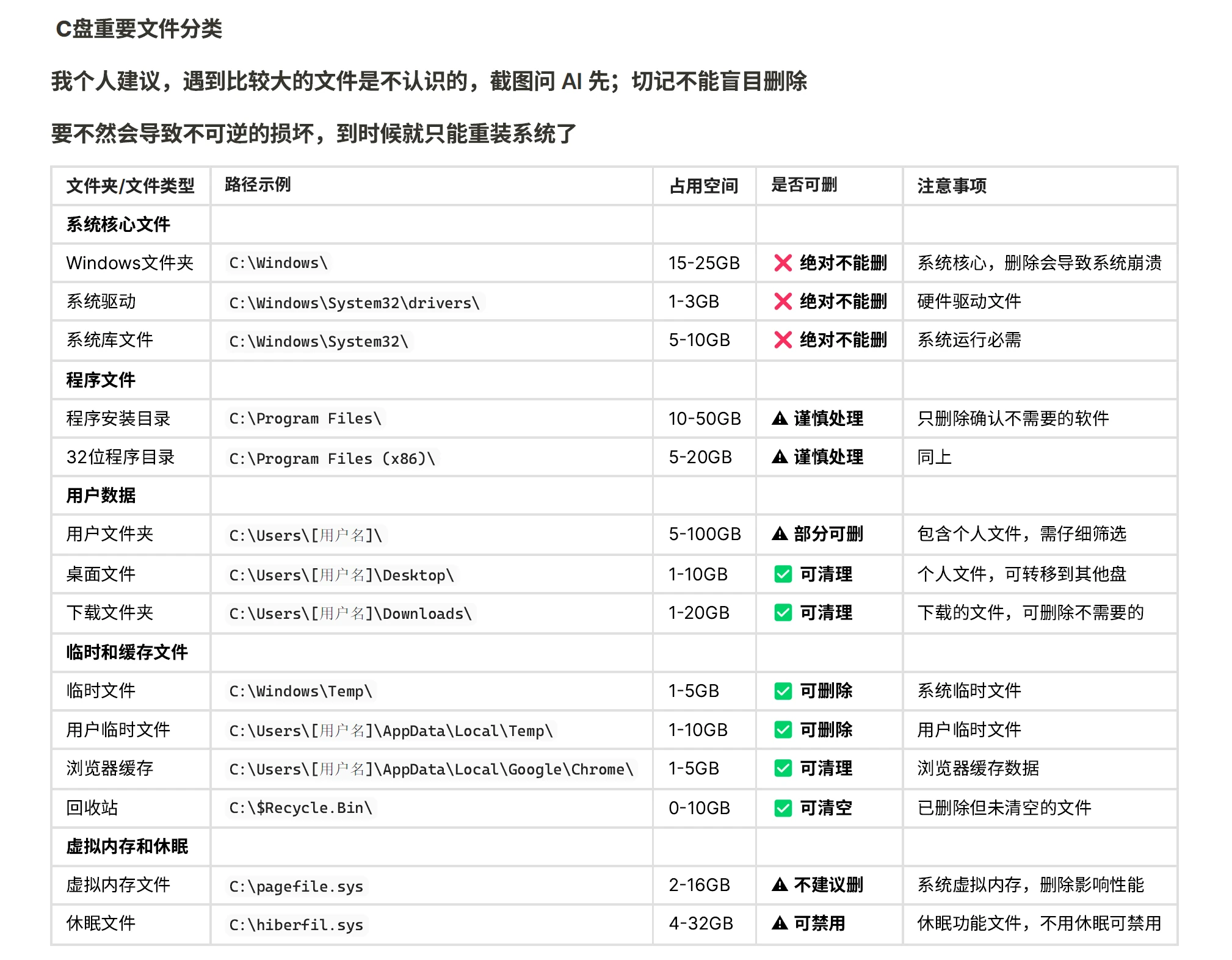Viewport: 1232px width, 960px height.
Task: Select the C:\pagefile.sys path
Action: tap(296, 886)
